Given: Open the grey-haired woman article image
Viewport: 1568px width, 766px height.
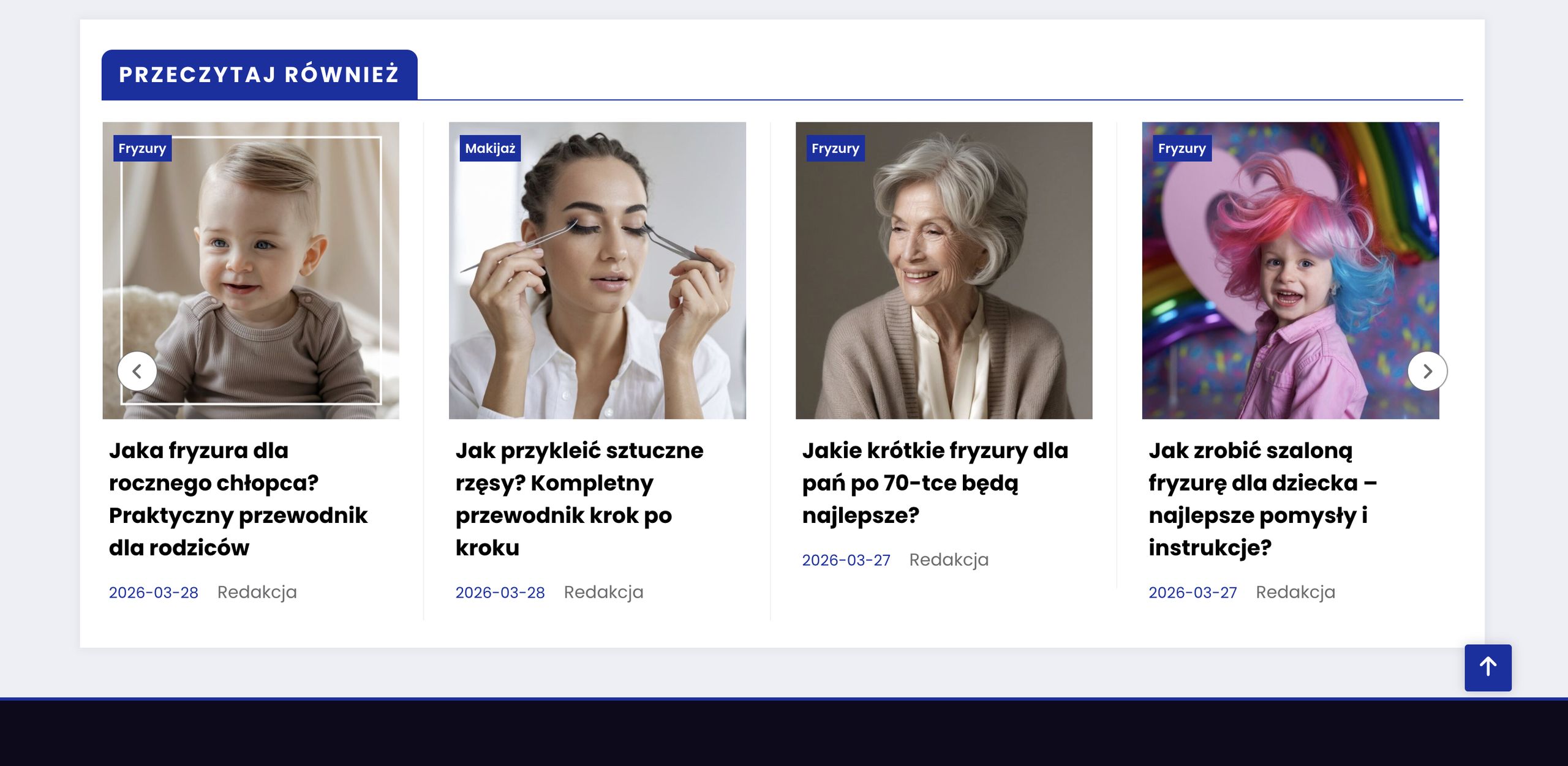Looking at the screenshot, I should coord(944,269).
